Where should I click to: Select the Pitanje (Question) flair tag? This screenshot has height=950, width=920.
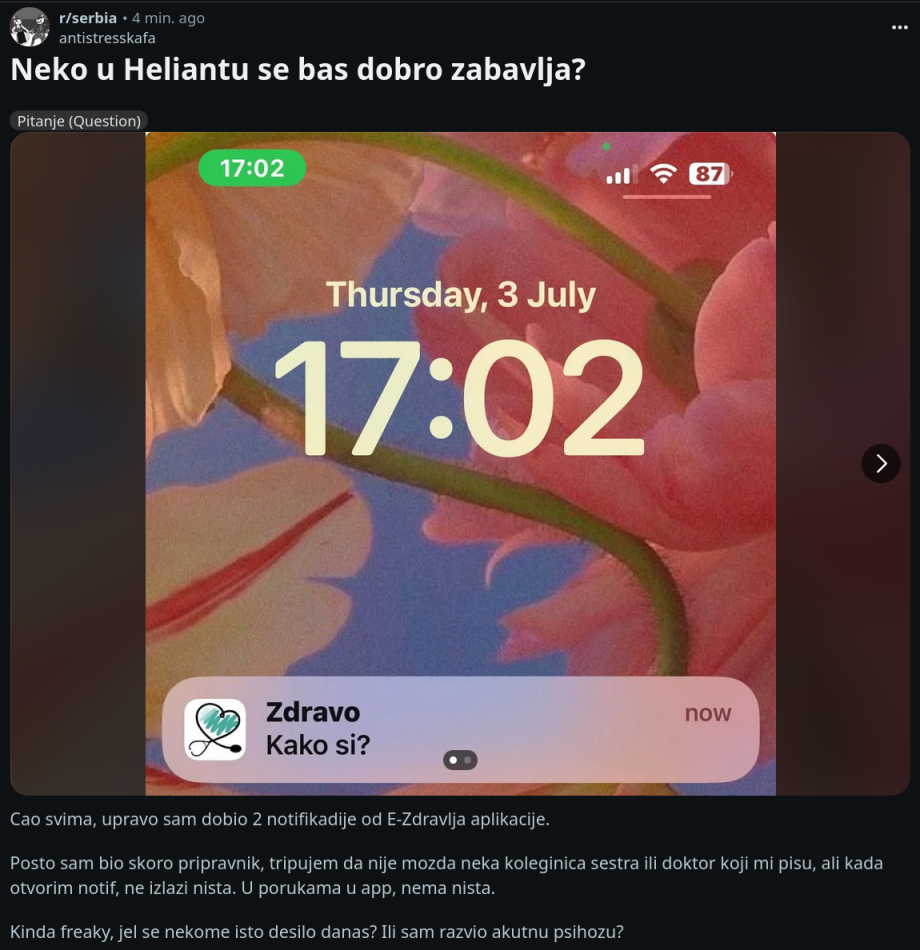click(79, 121)
